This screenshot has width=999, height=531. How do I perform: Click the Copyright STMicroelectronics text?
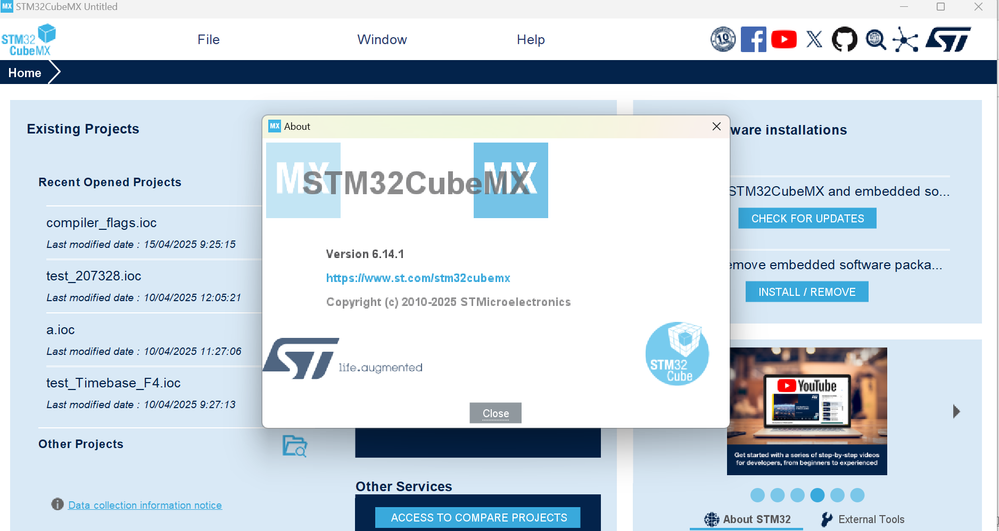click(x=449, y=302)
